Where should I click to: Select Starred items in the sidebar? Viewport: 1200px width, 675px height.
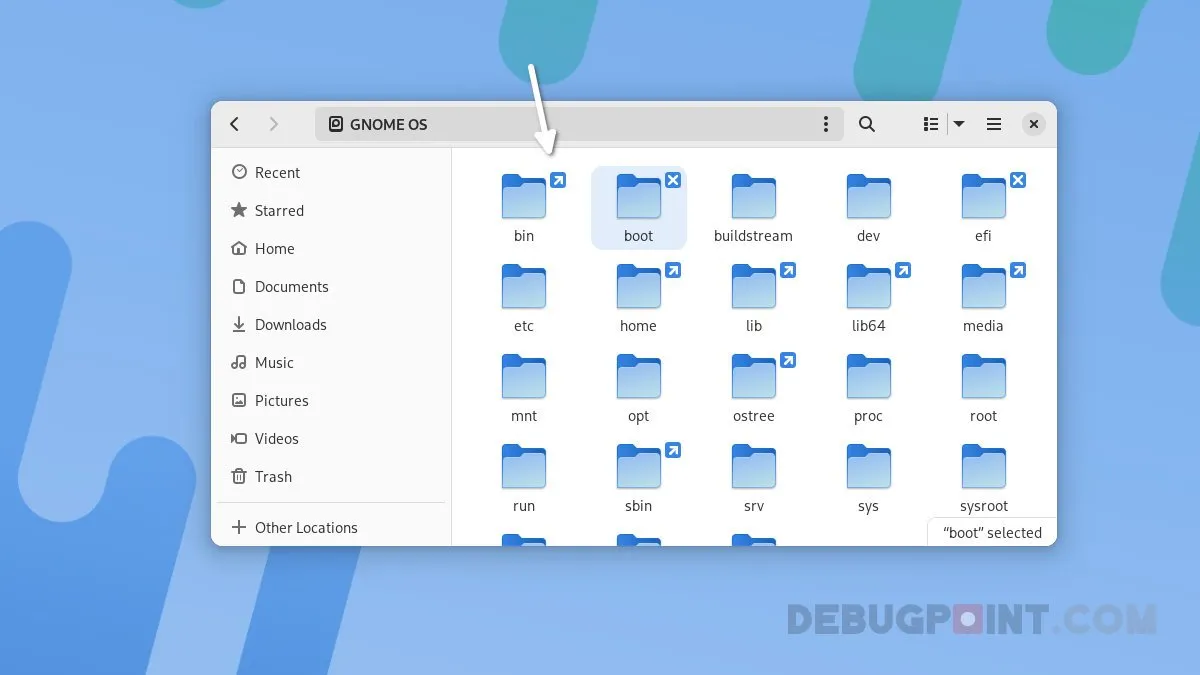coord(279,210)
